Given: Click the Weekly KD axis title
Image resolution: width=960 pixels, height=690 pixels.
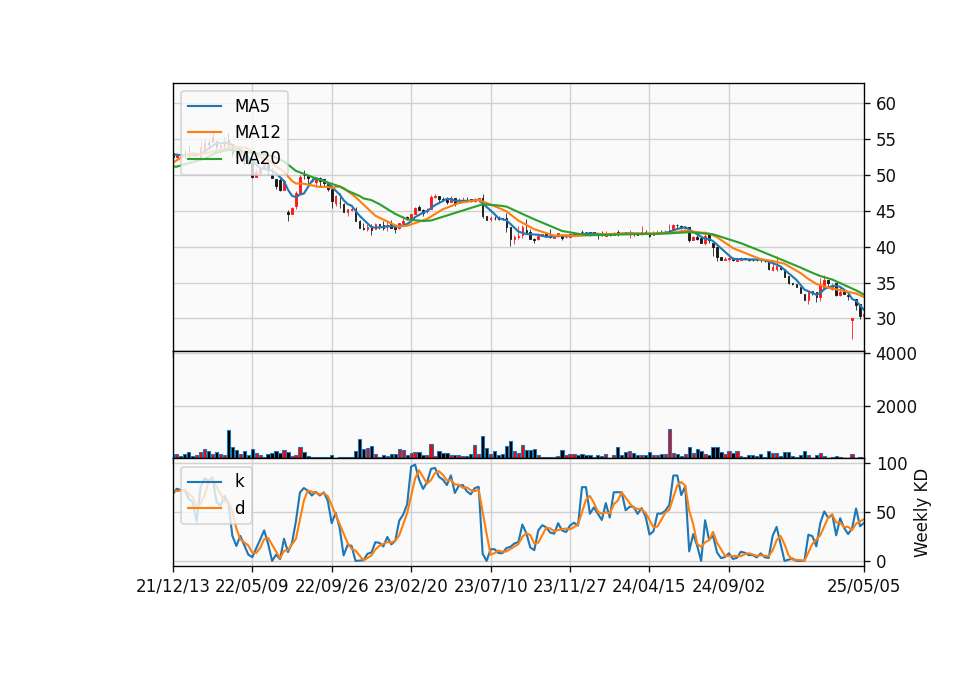Looking at the screenshot, I should 921,513.
